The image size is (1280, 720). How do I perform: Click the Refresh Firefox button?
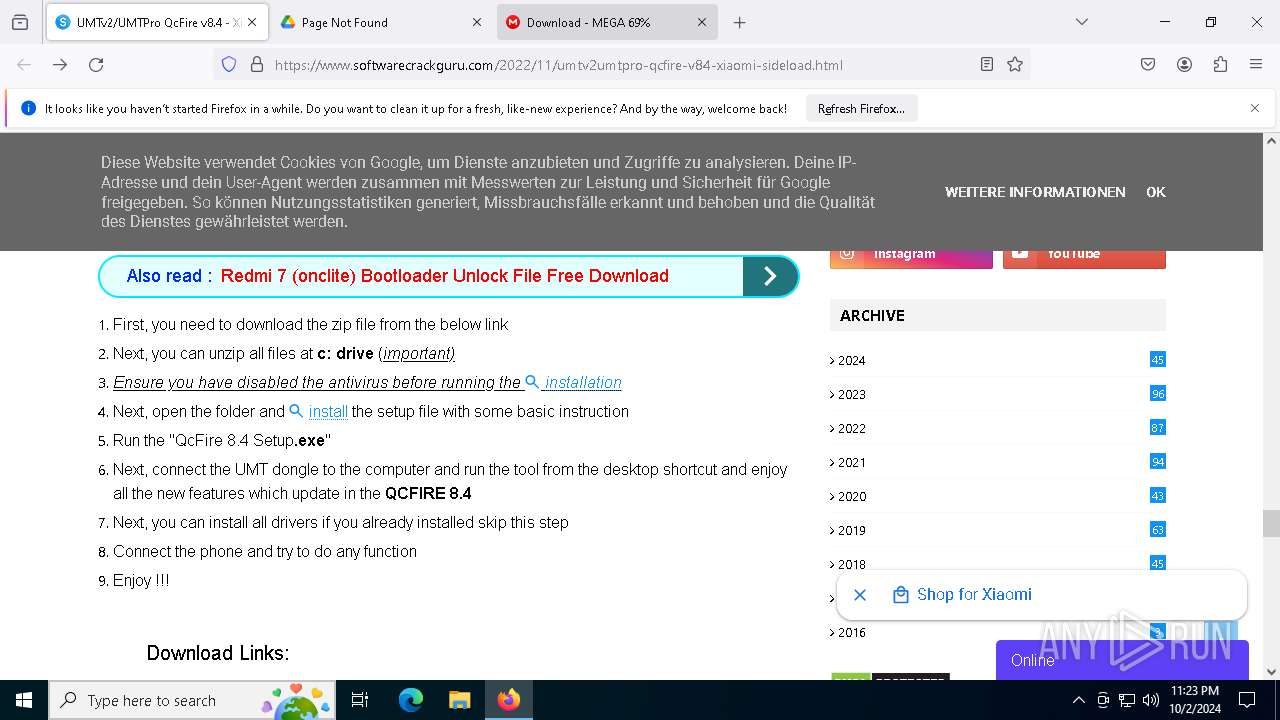[861, 108]
